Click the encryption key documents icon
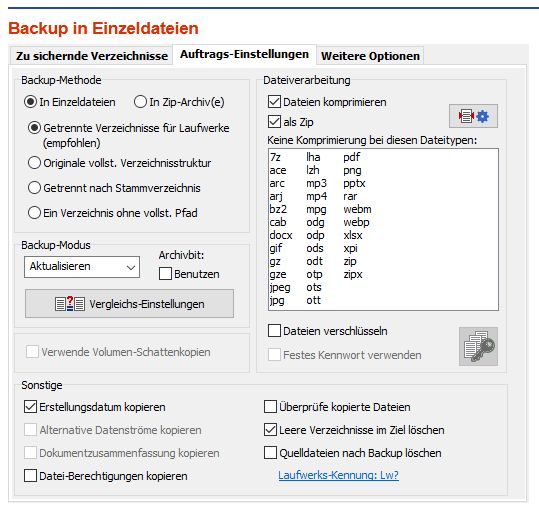Viewport: 539px width, 510px height. click(x=478, y=346)
